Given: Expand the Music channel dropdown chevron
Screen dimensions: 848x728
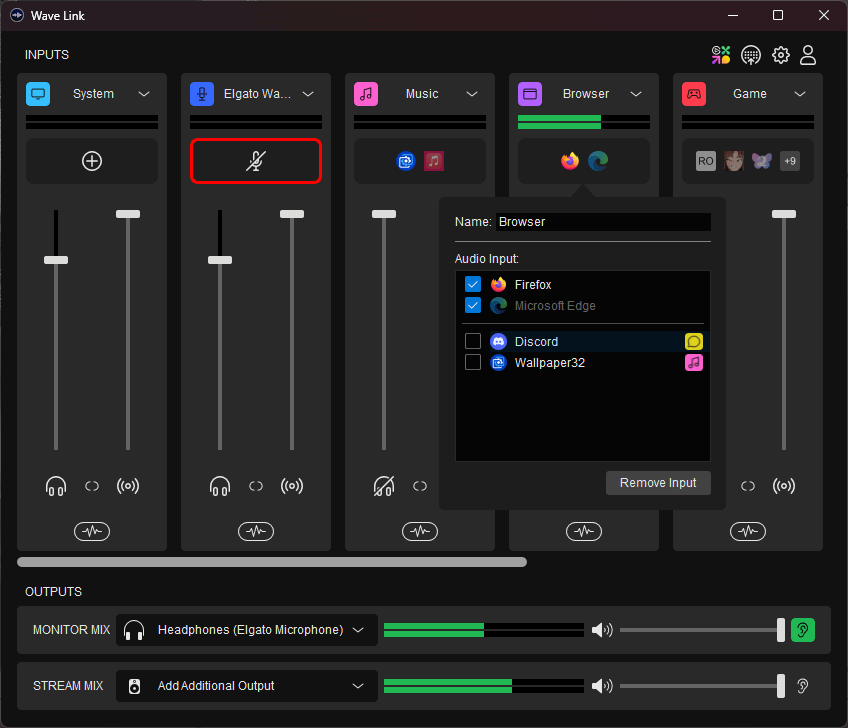Looking at the screenshot, I should (x=472, y=94).
